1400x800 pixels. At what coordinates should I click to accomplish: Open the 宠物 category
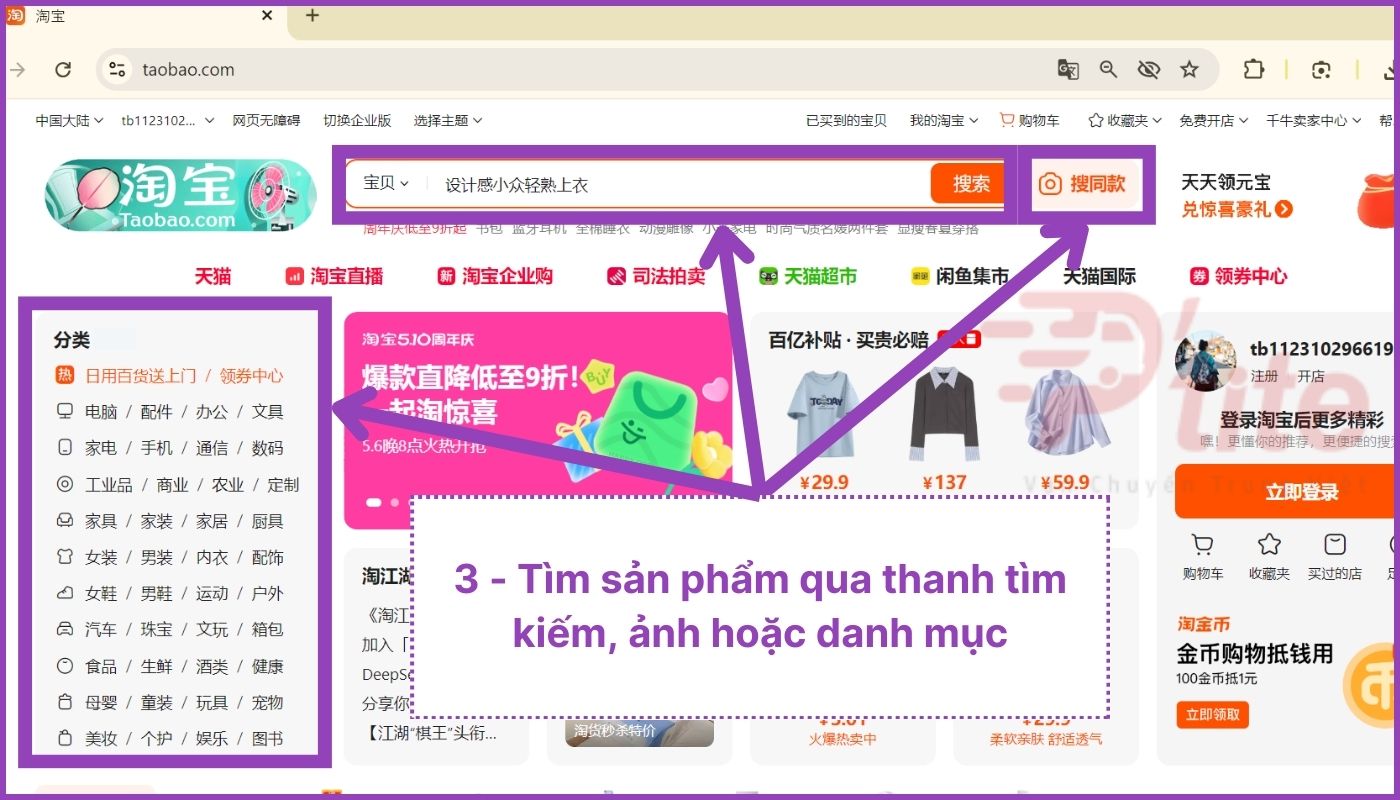tap(267, 702)
